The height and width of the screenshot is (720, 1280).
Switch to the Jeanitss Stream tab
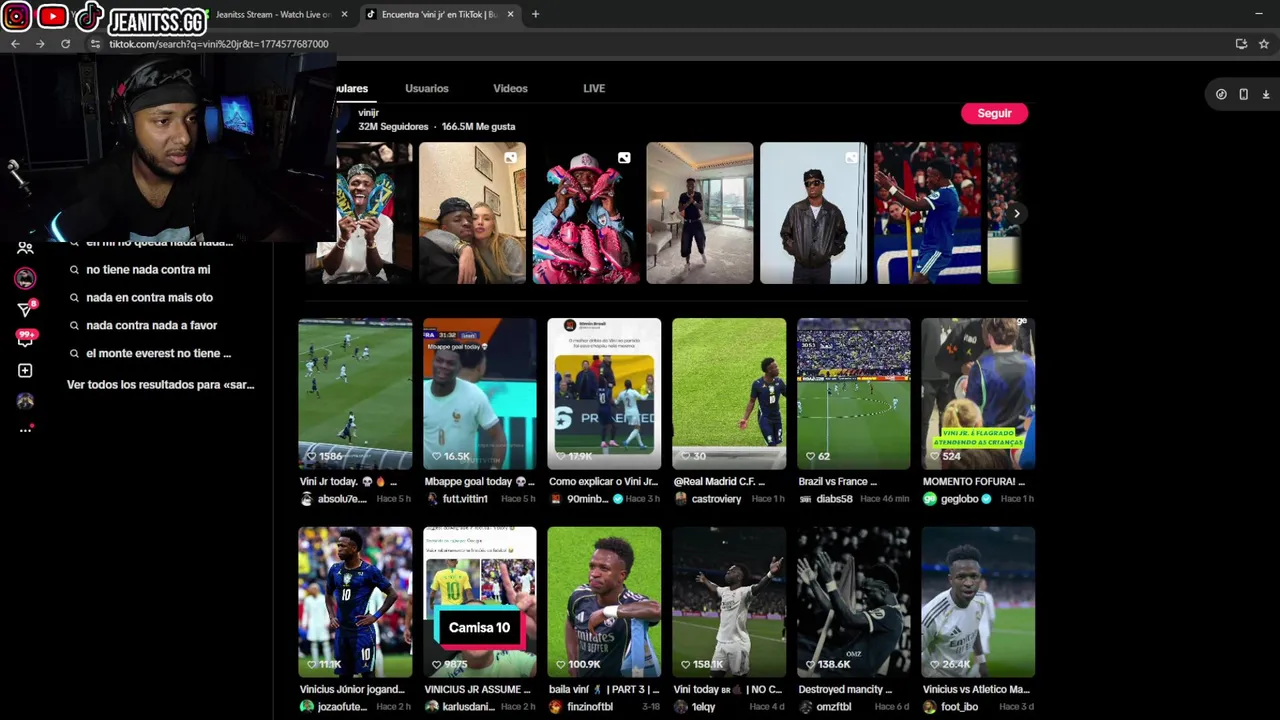pyautogui.click(x=272, y=14)
